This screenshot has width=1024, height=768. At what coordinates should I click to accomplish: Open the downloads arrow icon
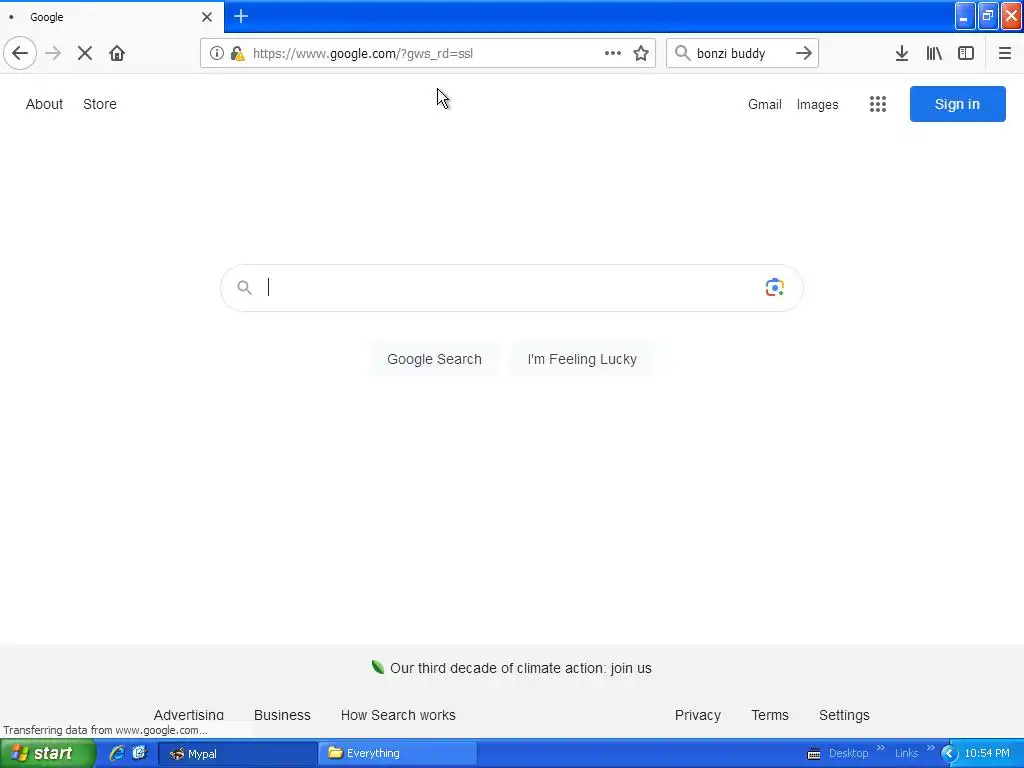pos(902,53)
